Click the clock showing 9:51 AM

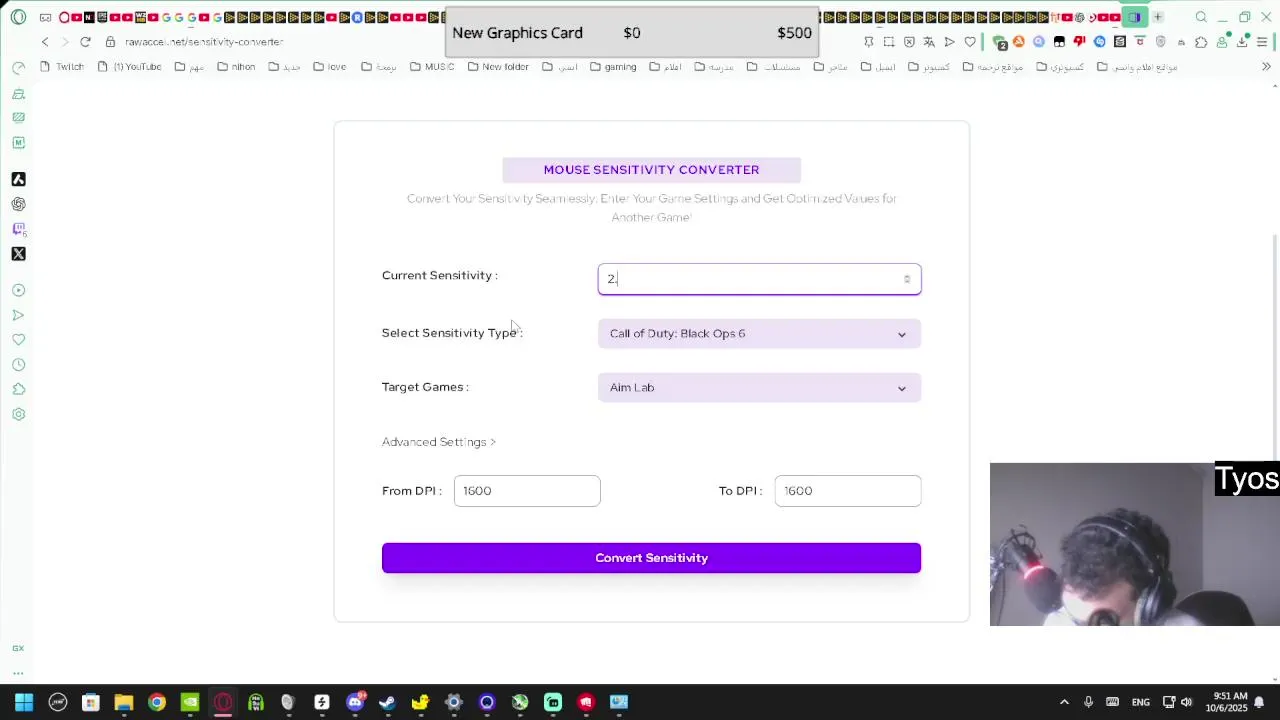[1229, 702]
